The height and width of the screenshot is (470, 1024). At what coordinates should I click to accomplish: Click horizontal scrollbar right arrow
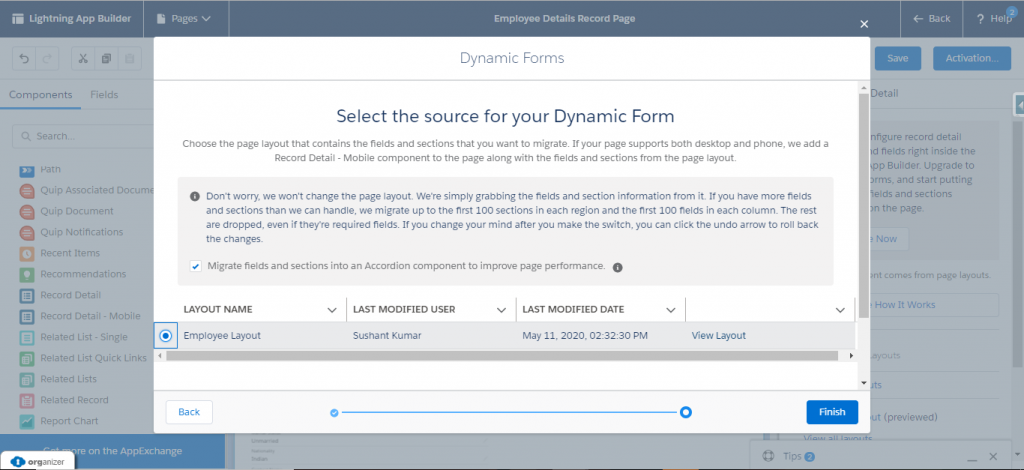click(x=851, y=356)
